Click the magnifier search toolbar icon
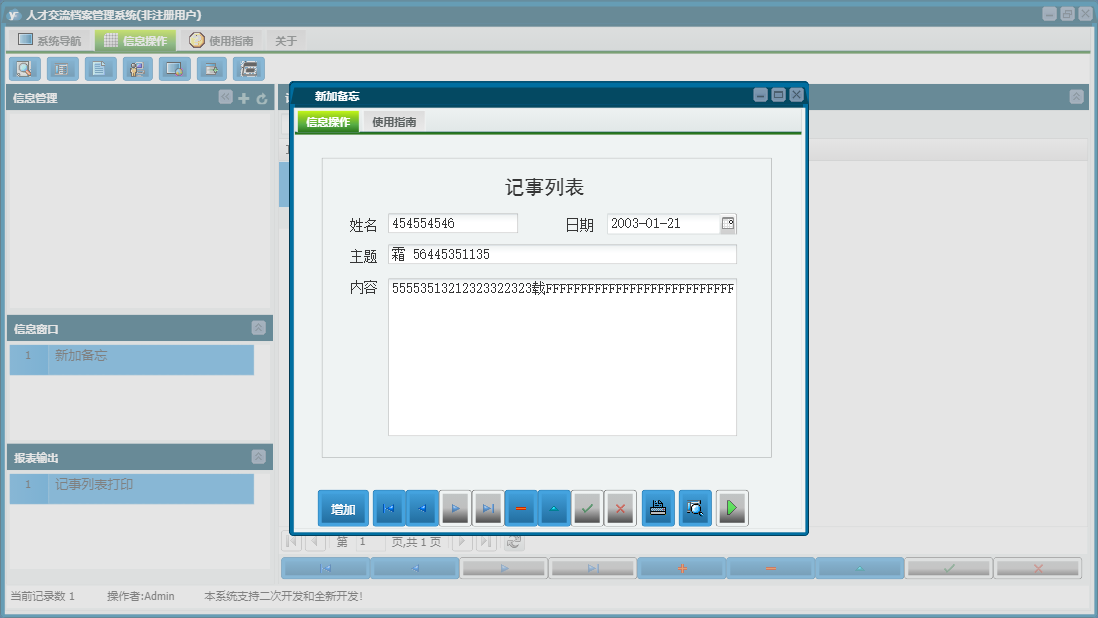 [25, 69]
